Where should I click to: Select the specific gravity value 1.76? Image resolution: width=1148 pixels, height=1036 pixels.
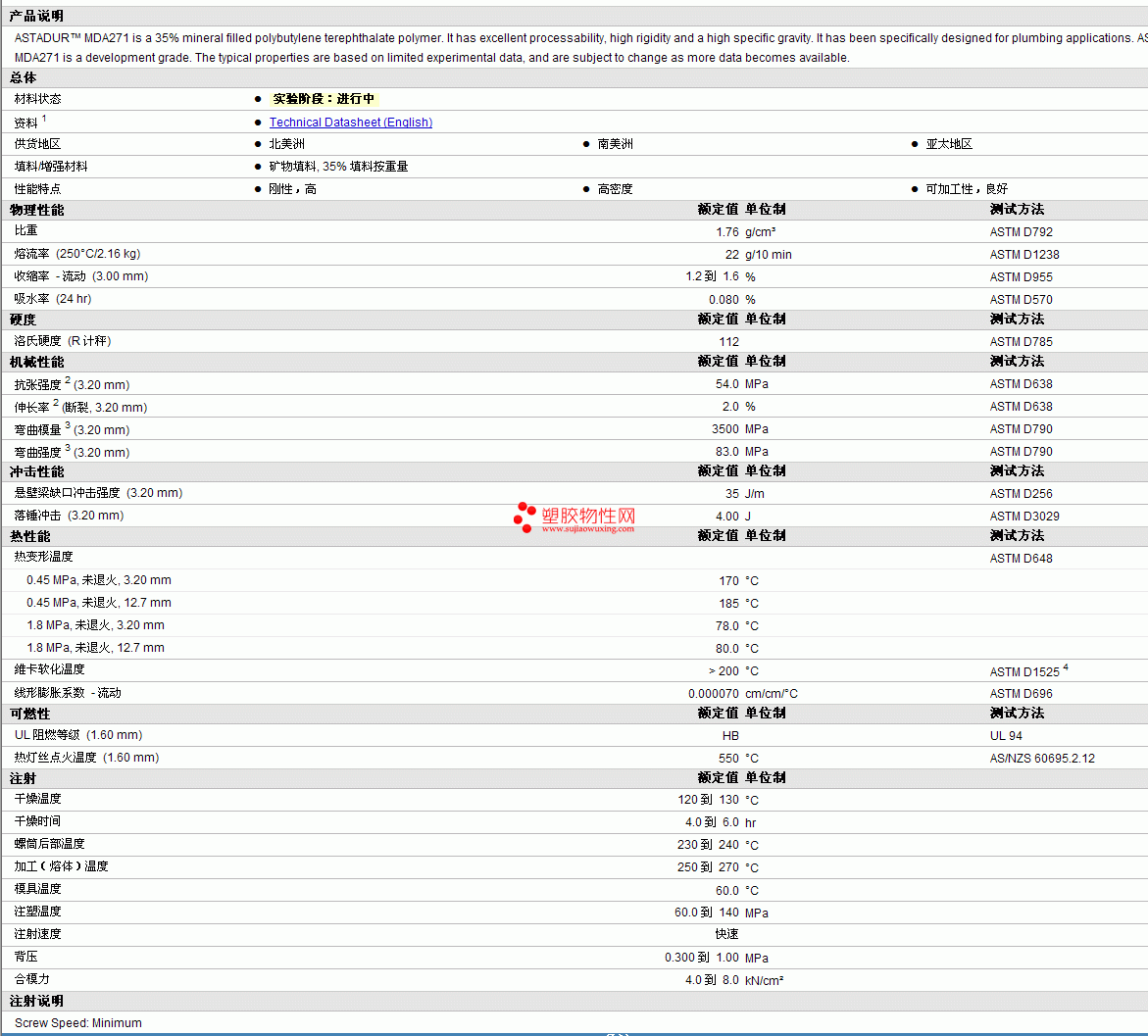[x=727, y=232]
